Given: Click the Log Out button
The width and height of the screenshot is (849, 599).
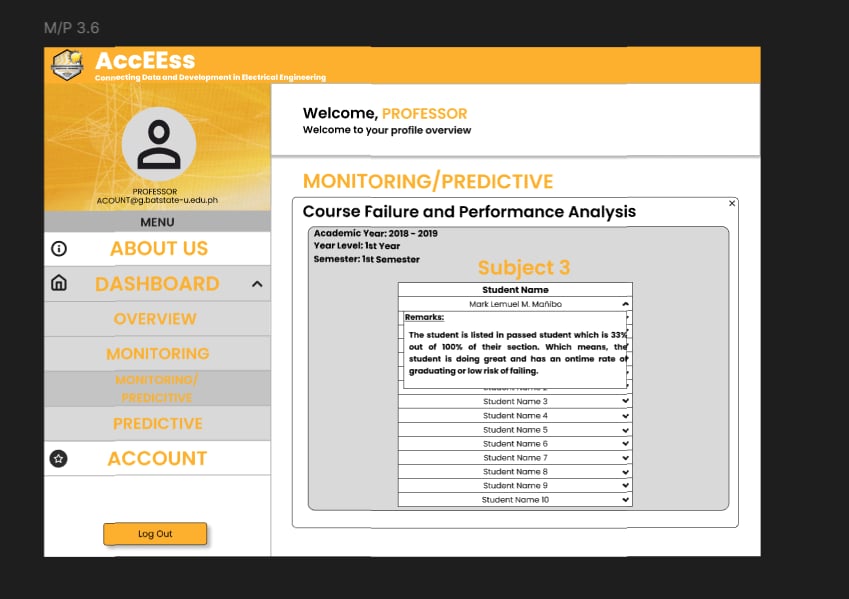Looking at the screenshot, I should coord(155,534).
